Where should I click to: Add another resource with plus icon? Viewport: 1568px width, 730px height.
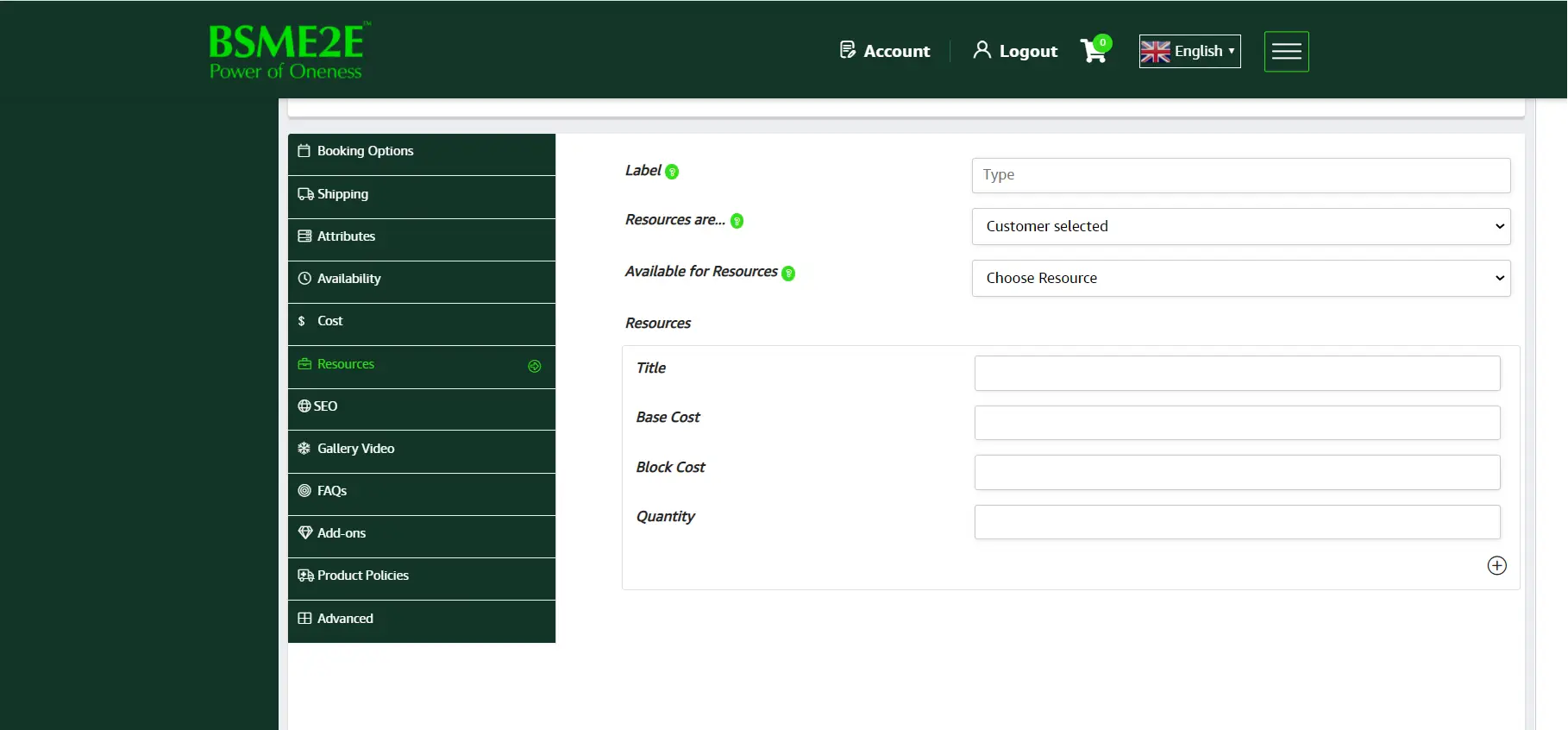[1496, 565]
